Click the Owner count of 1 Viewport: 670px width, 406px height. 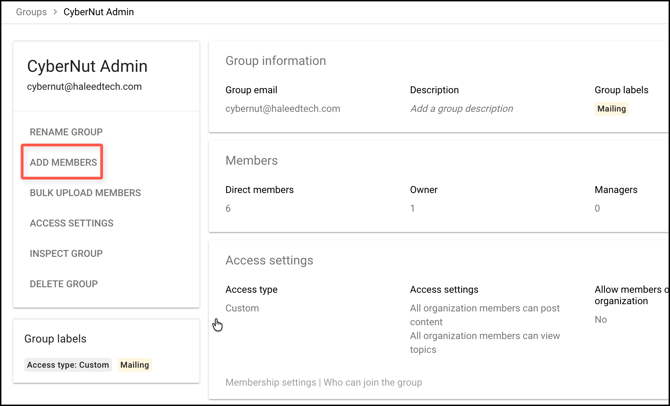point(413,209)
